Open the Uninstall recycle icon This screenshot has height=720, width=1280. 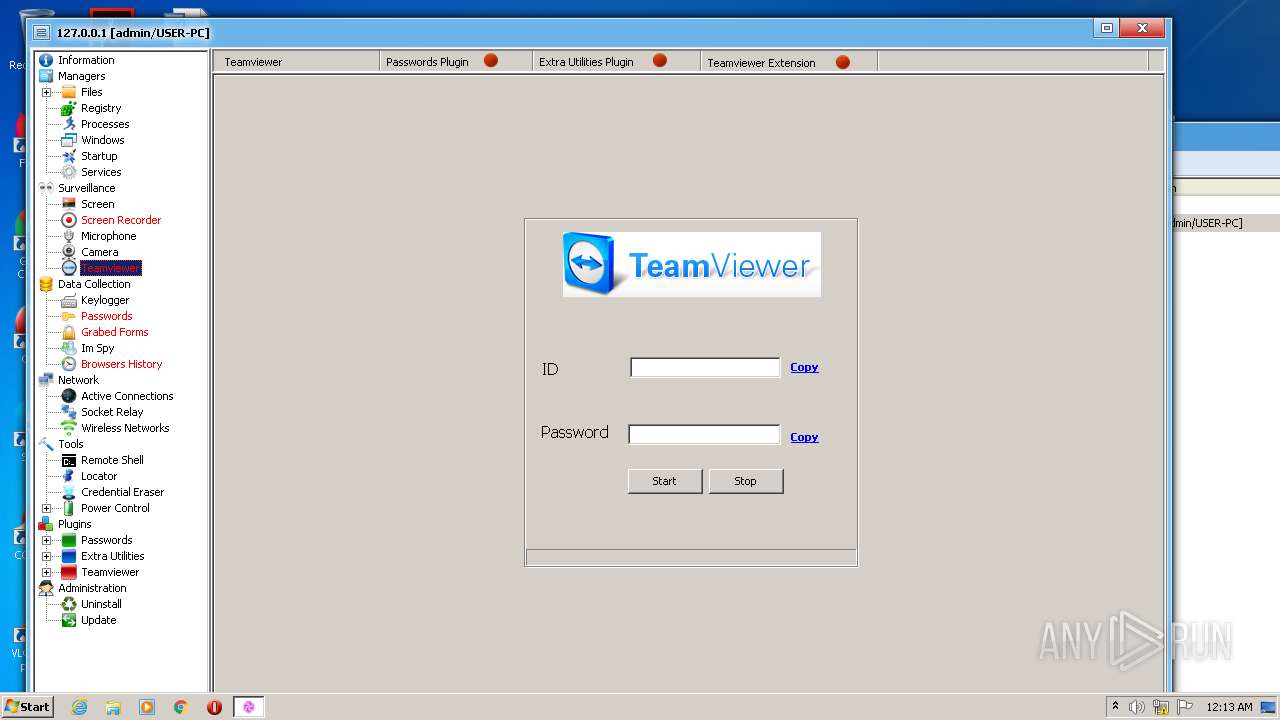pyautogui.click(x=69, y=604)
